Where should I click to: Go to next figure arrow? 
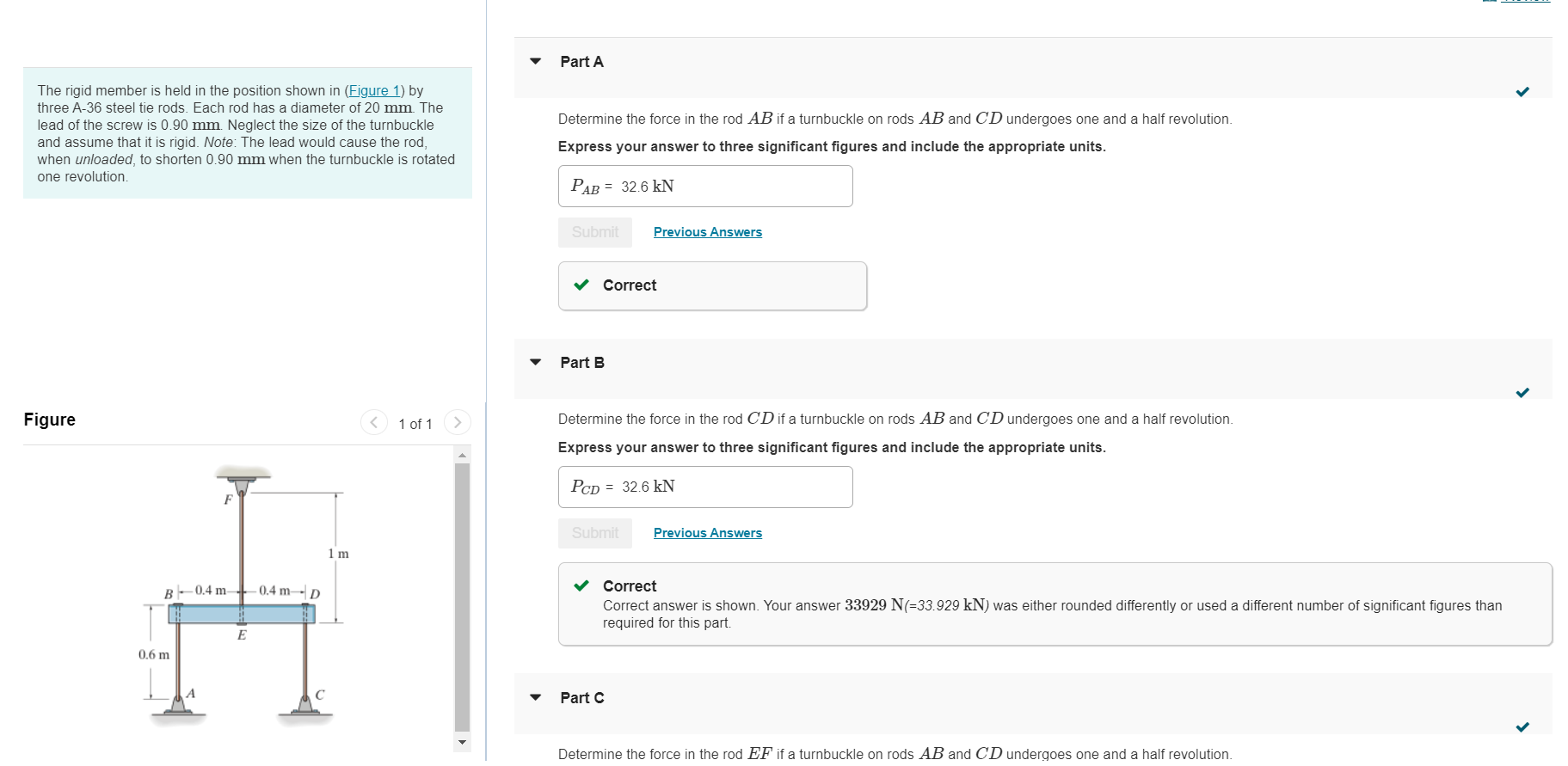click(458, 422)
